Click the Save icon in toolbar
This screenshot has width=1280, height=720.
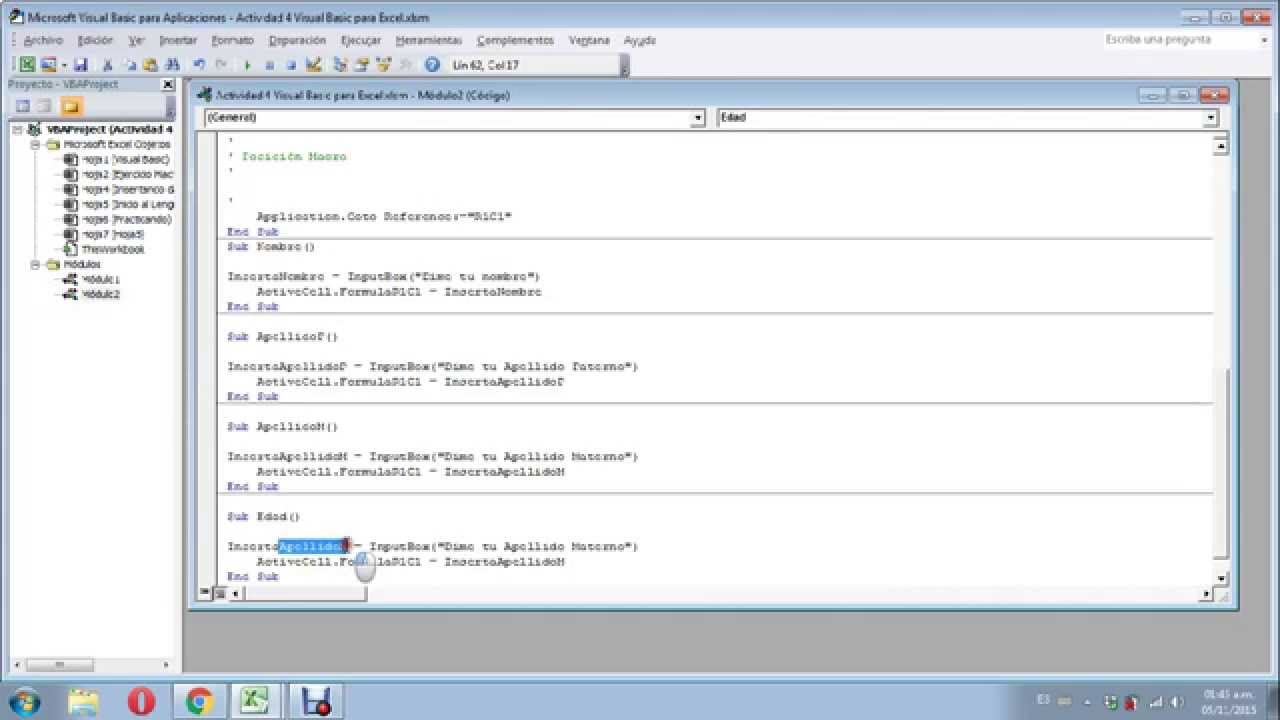81,65
